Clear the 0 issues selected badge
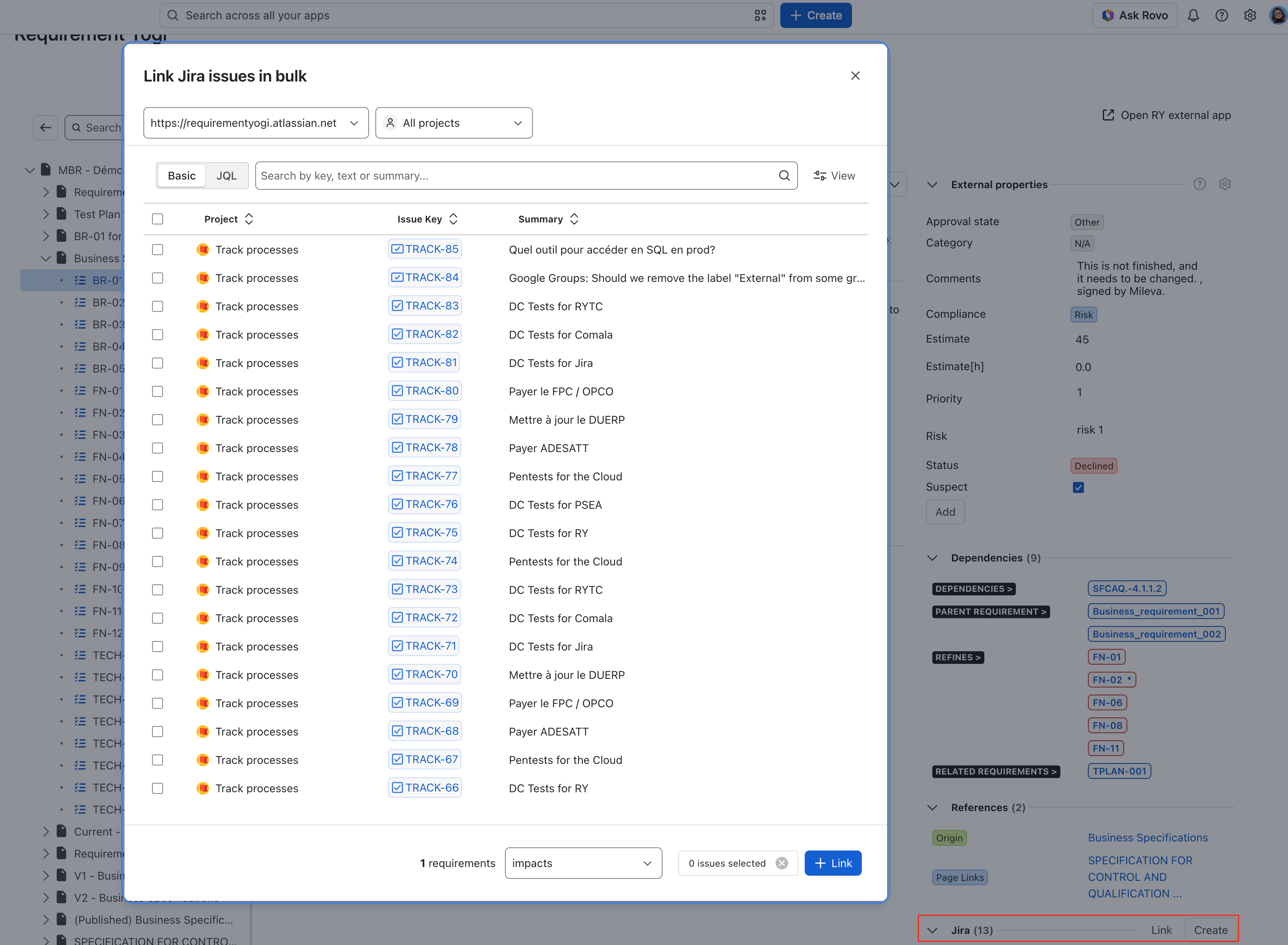 (781, 863)
